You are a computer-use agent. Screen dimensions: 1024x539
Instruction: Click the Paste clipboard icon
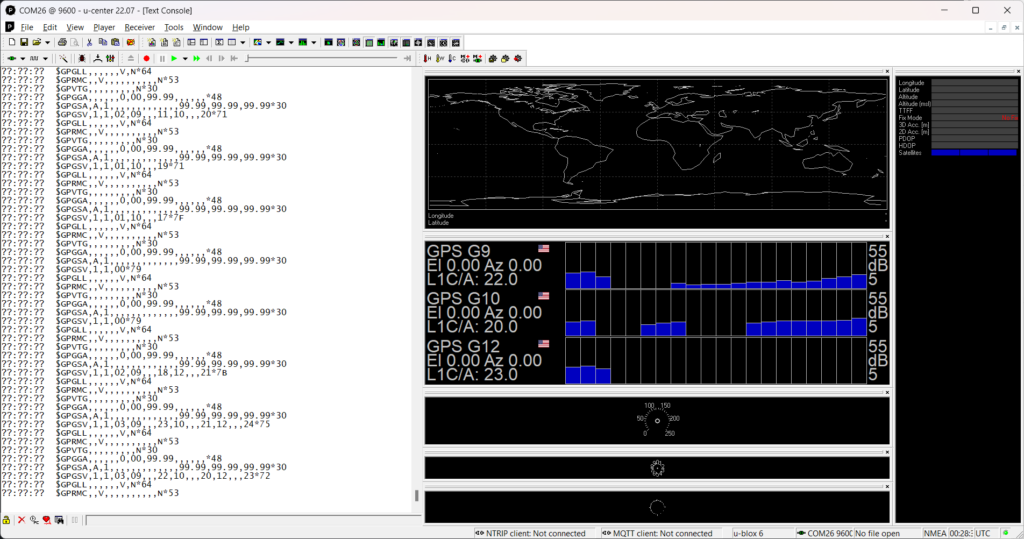pos(115,42)
